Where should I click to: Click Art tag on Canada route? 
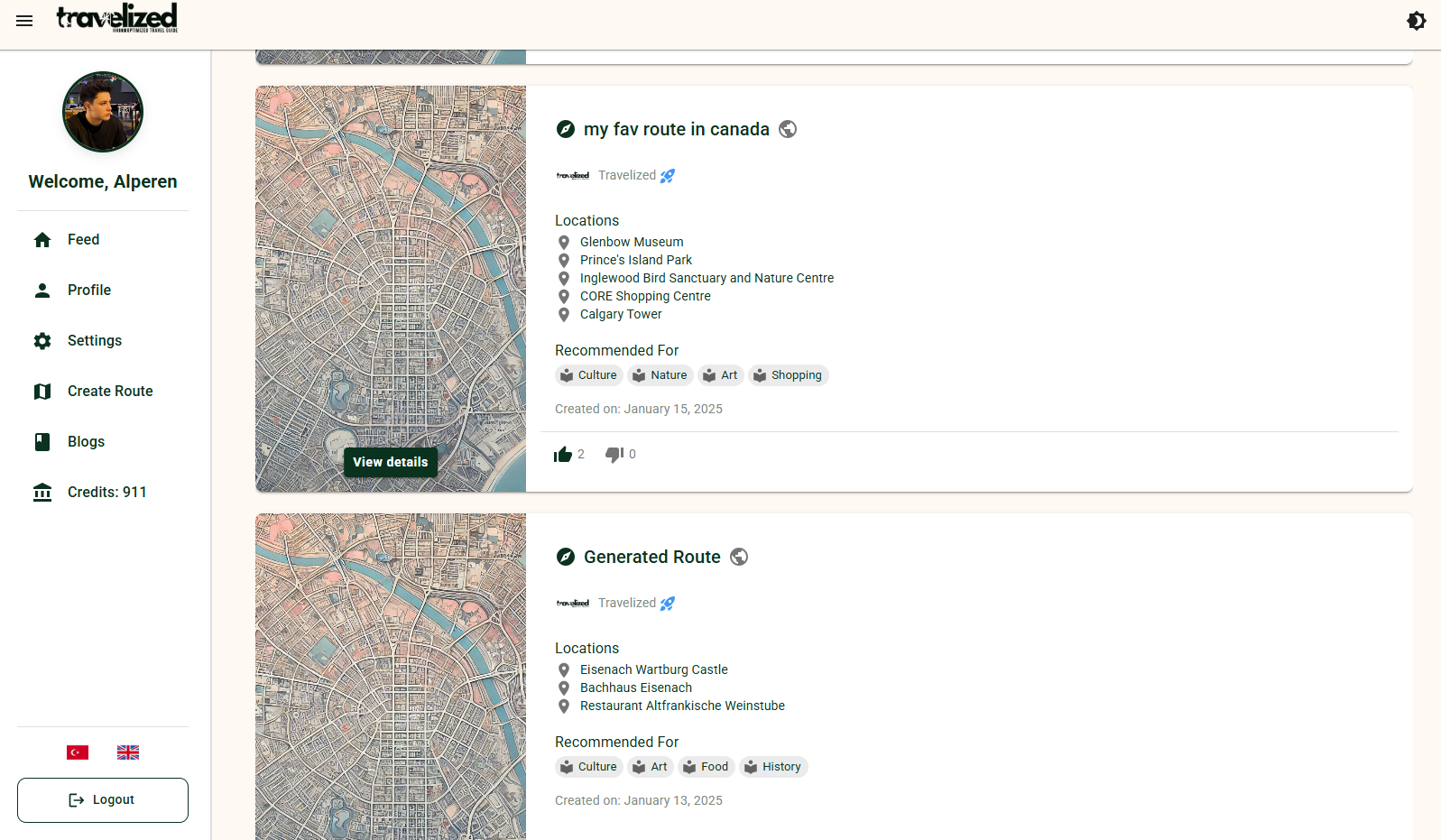click(721, 375)
